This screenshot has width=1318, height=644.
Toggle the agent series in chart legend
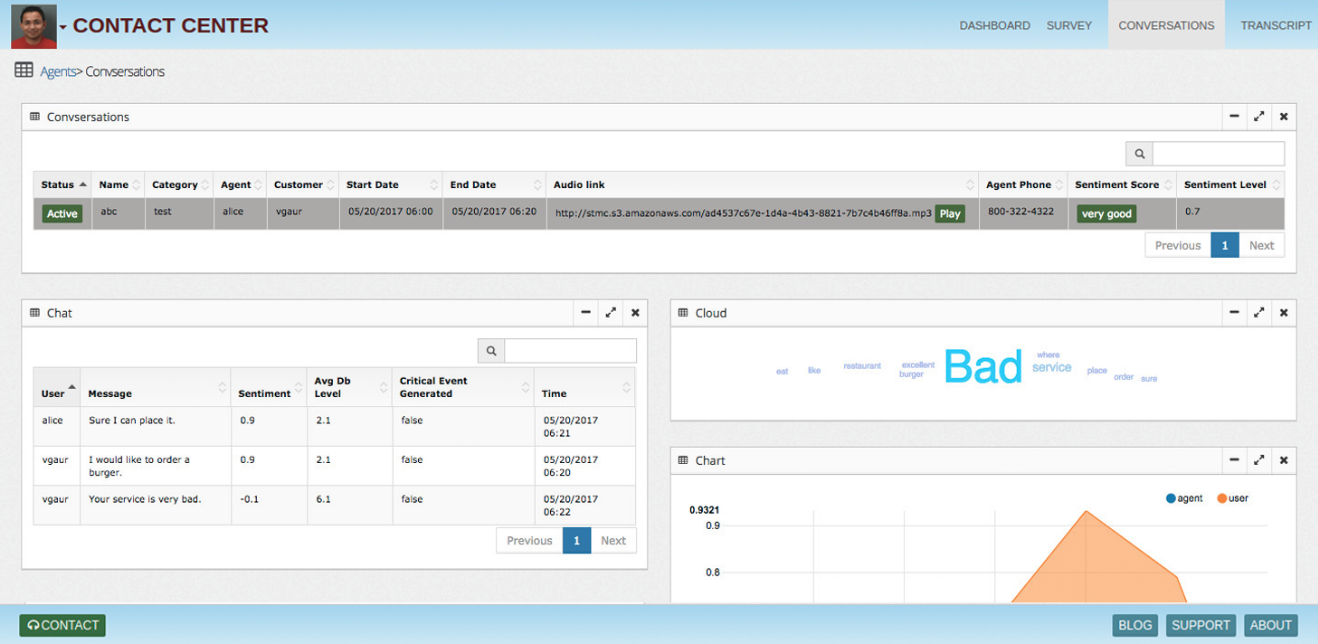1184,498
